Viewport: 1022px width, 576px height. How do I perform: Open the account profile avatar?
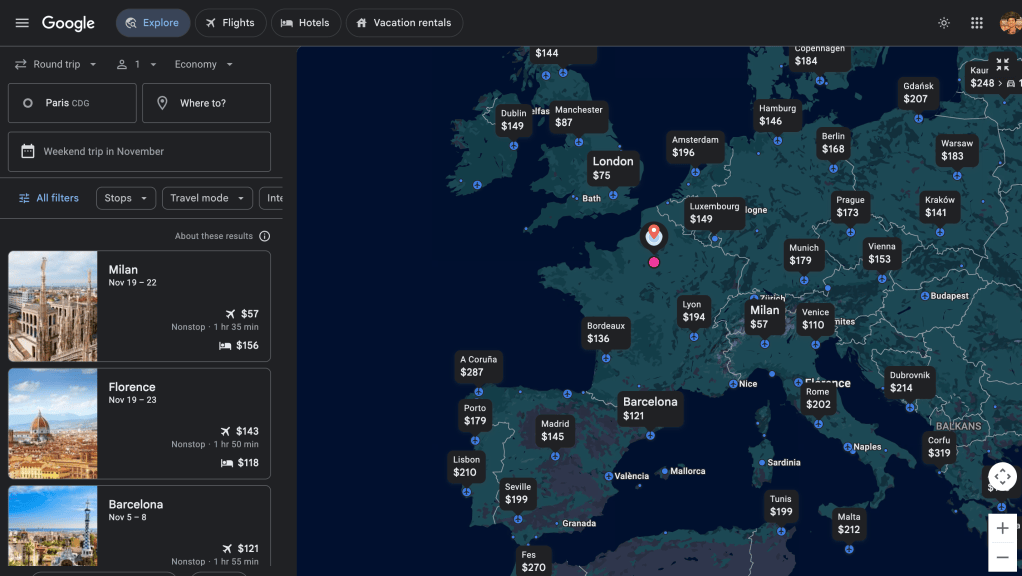click(x=1010, y=23)
